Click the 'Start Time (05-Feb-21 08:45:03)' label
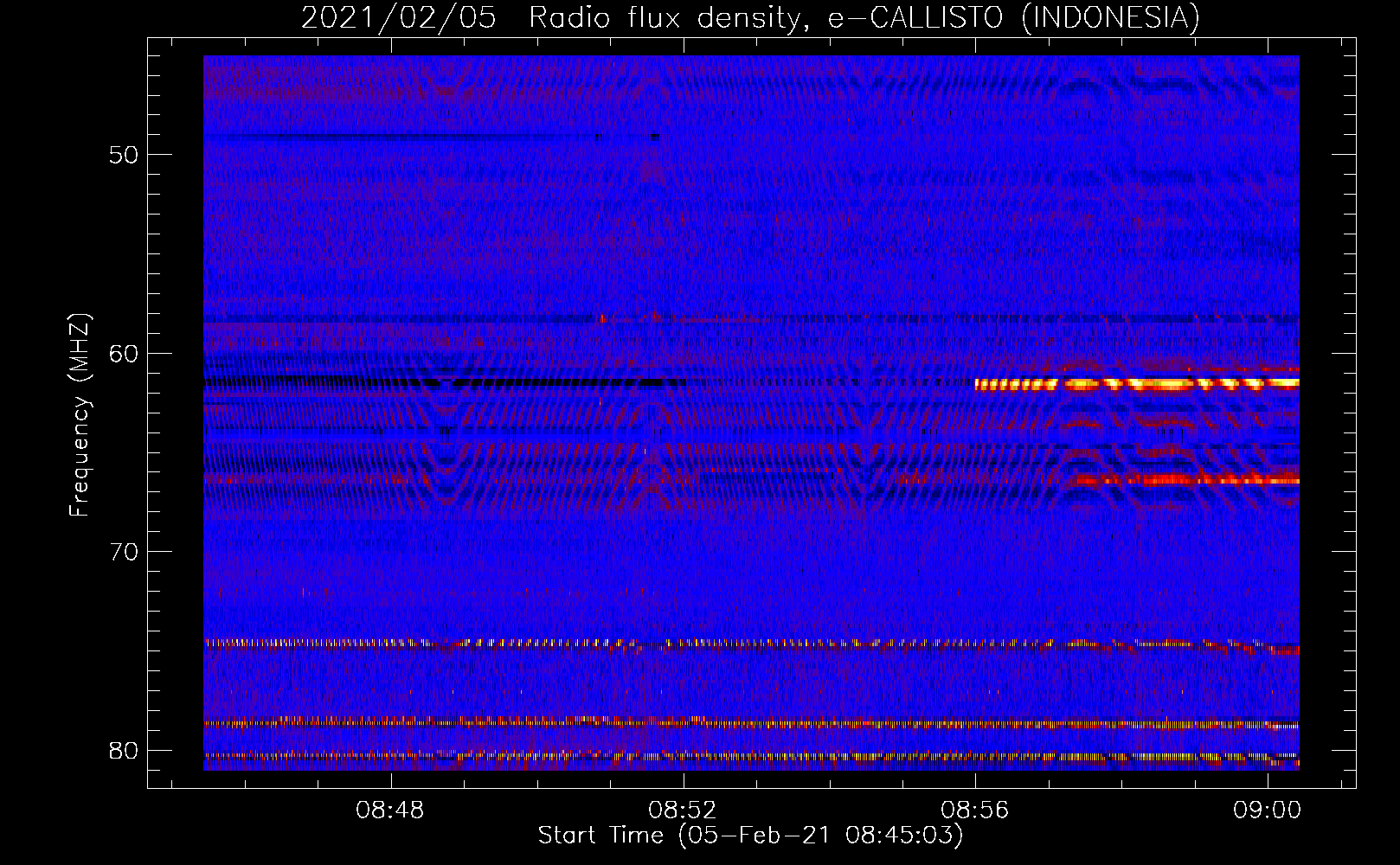Screen dimensions: 1400x865 click(x=750, y=836)
